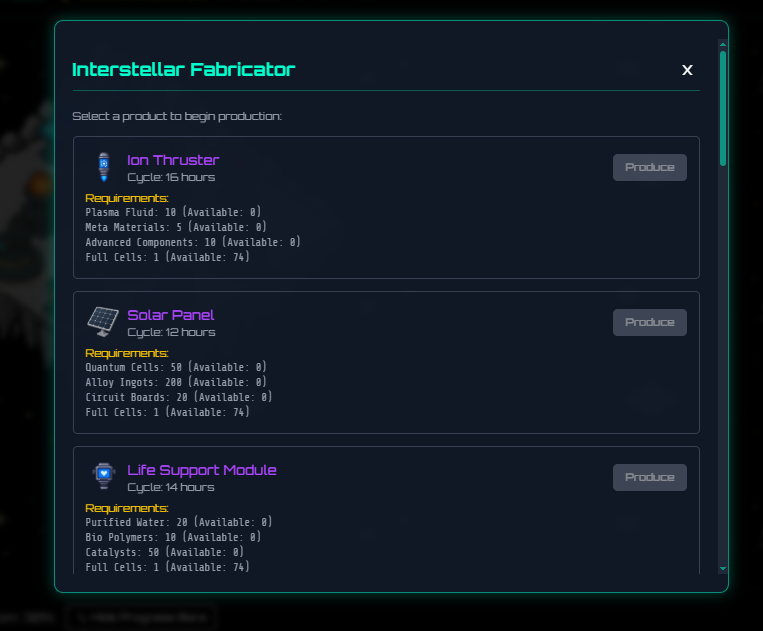Click the scrollbar down arrow
Screen dimensions: 763x631
(x=723, y=568)
